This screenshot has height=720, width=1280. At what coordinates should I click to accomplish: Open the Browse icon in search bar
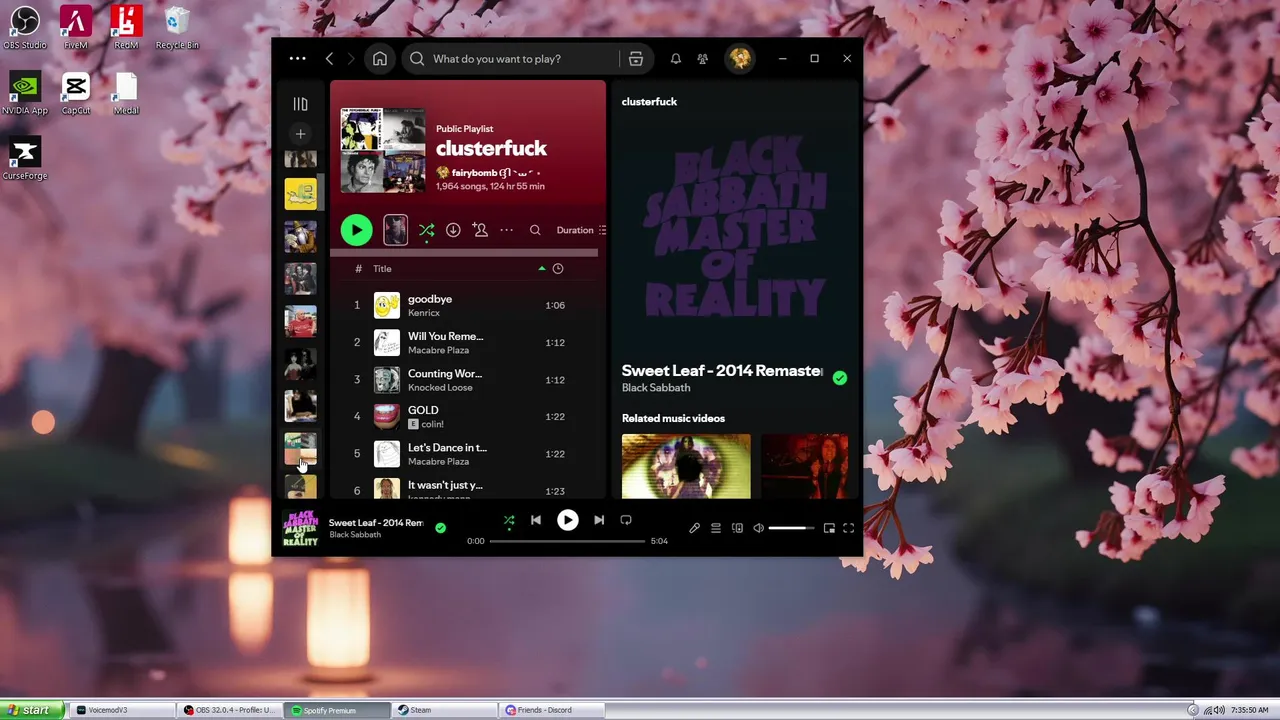[635, 59]
